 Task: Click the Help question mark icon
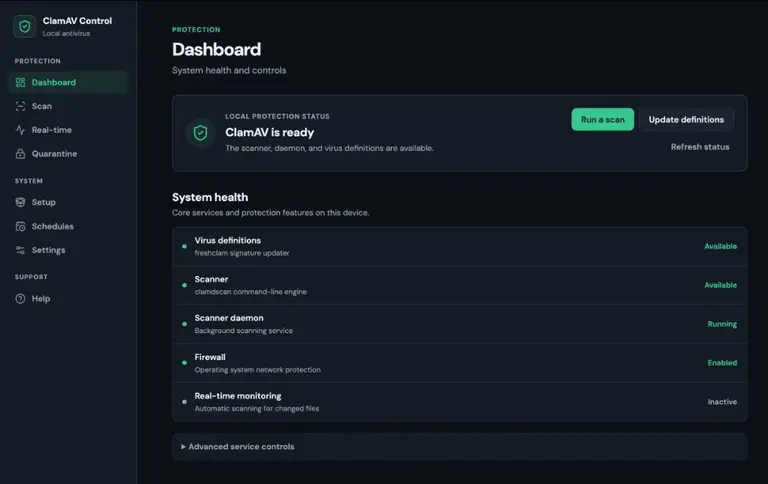[20, 298]
